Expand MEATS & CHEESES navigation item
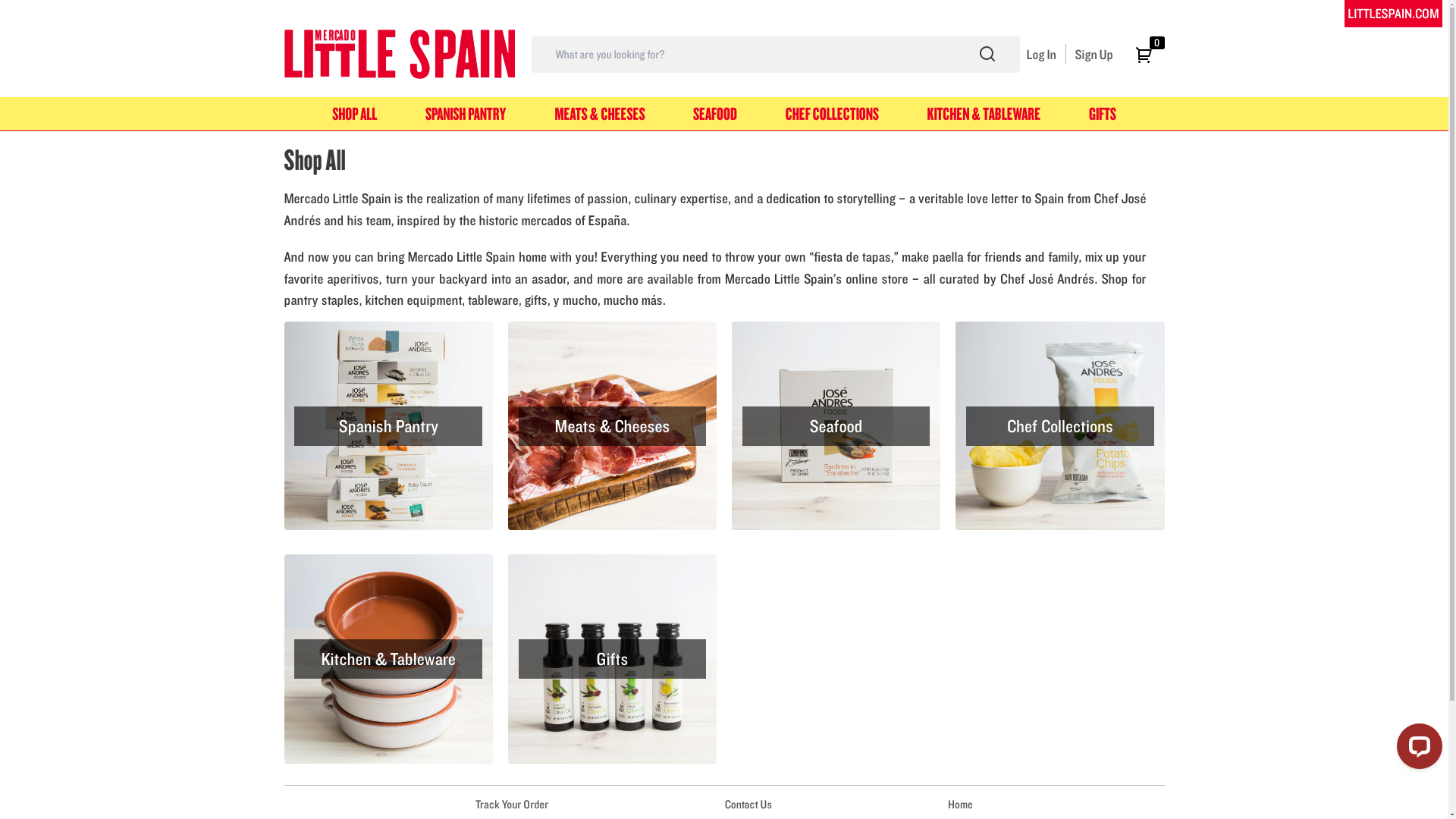The width and height of the screenshot is (1456, 819). [599, 113]
